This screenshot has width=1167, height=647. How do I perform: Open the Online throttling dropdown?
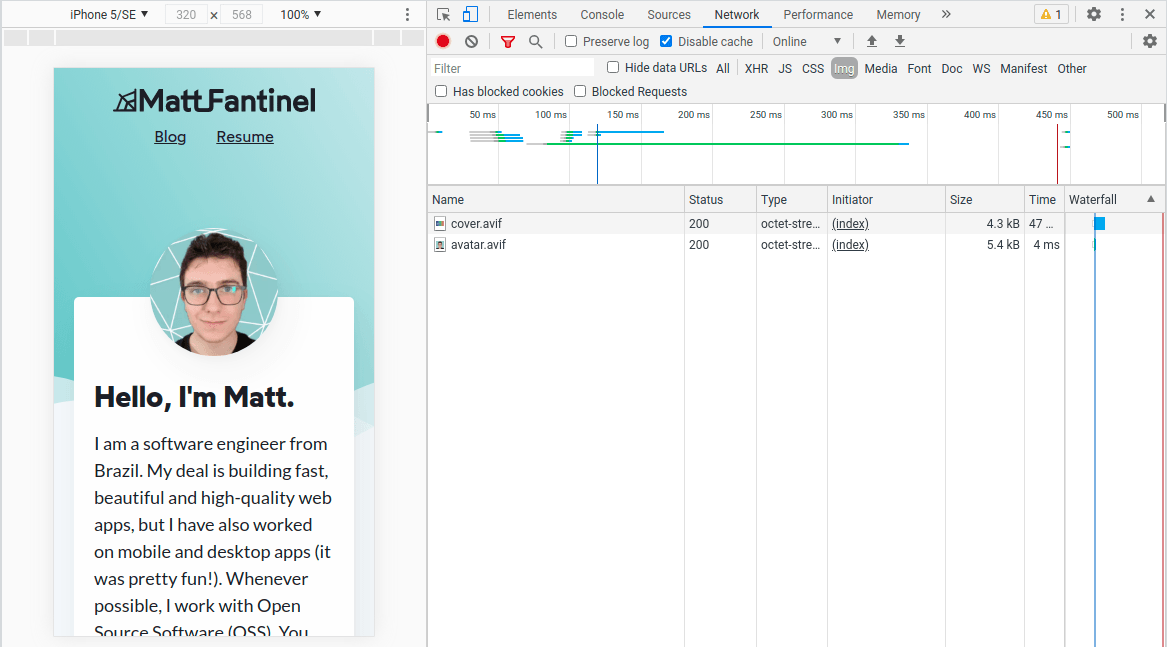click(x=806, y=41)
